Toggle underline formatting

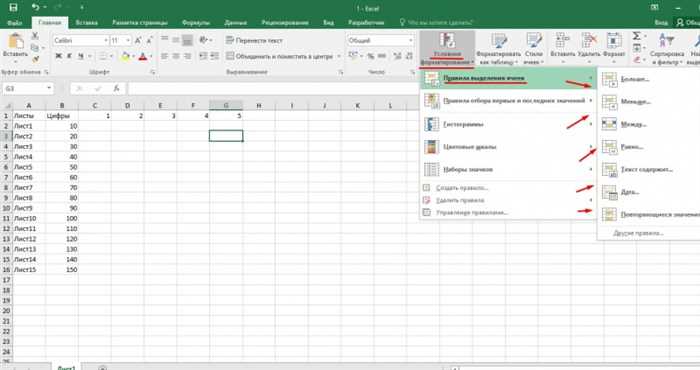pyautogui.click(x=81, y=56)
